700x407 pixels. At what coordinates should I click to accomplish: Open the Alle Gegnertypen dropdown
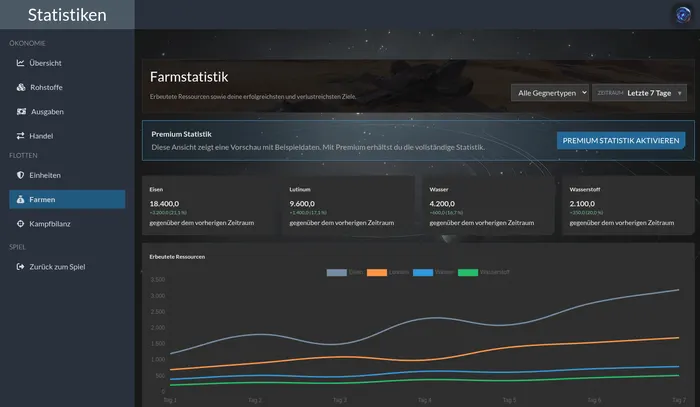(x=550, y=93)
